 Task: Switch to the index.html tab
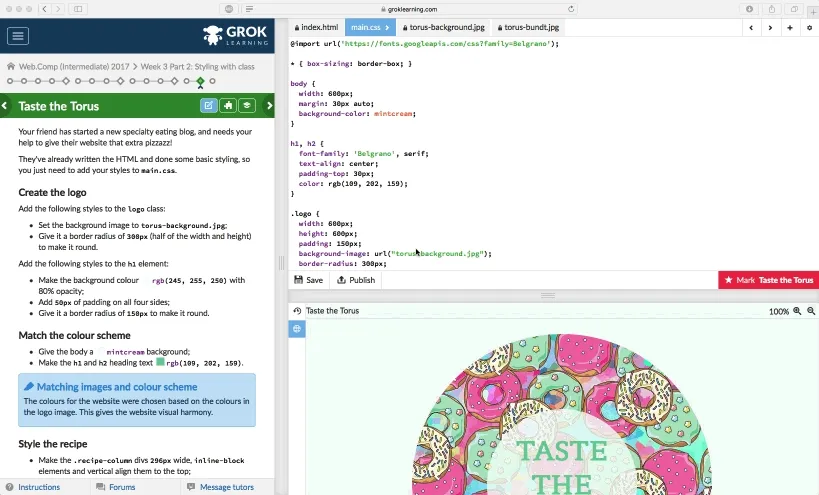(316, 27)
